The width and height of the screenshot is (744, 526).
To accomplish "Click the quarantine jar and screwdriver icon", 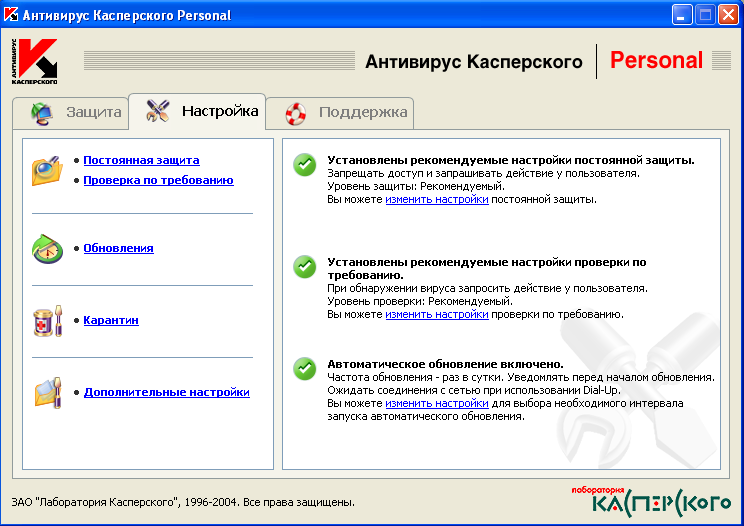I will click(47, 321).
